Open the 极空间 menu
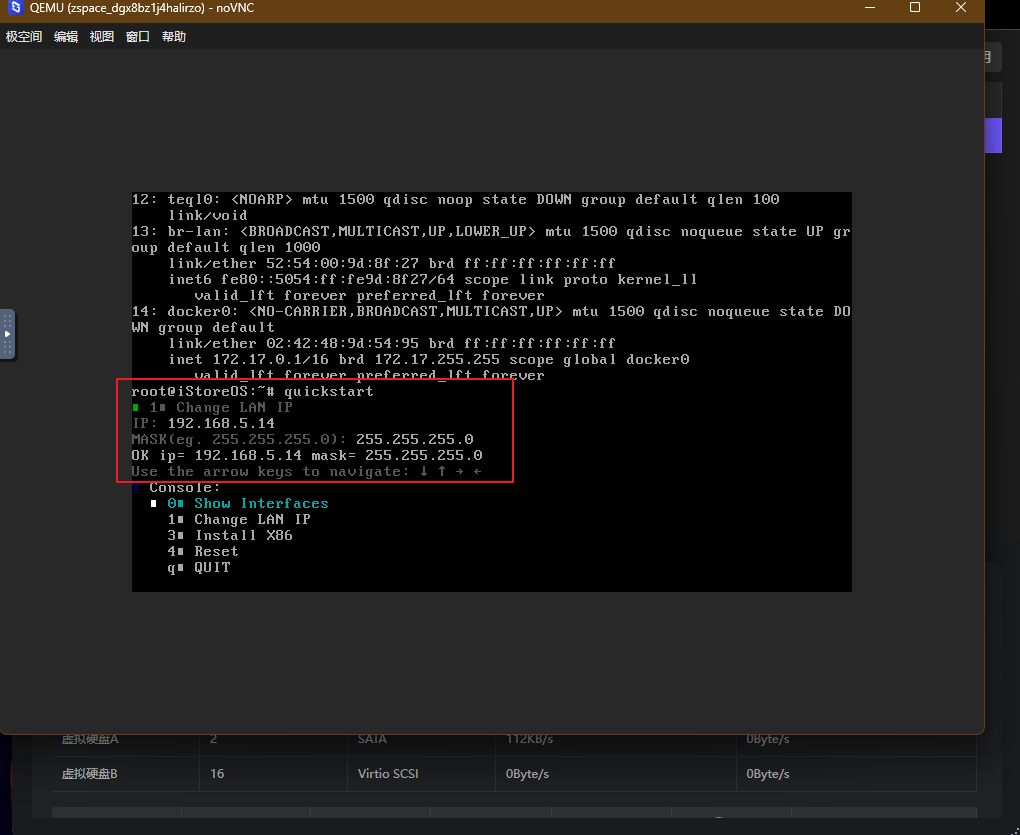Image resolution: width=1020 pixels, height=835 pixels. (x=24, y=37)
